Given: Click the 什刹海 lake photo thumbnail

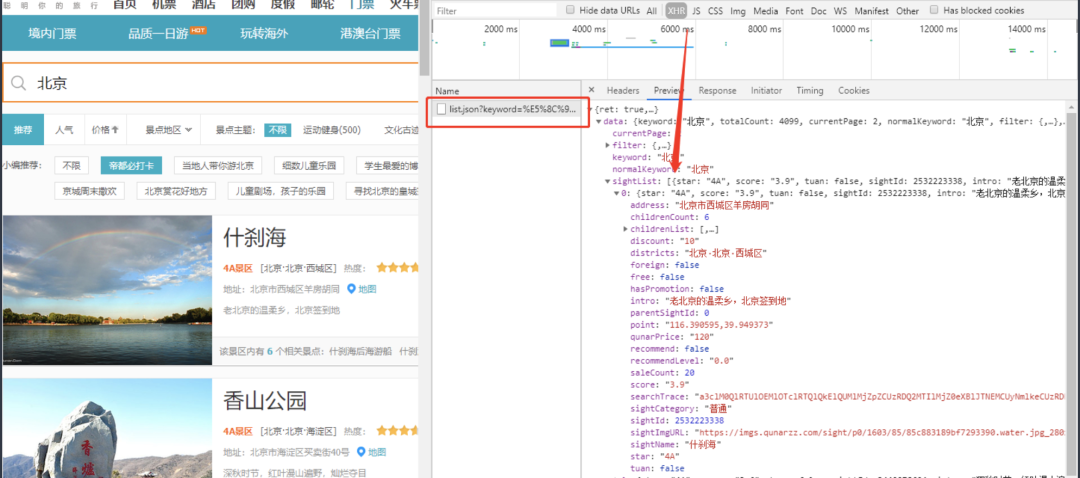Looking at the screenshot, I should tap(107, 290).
